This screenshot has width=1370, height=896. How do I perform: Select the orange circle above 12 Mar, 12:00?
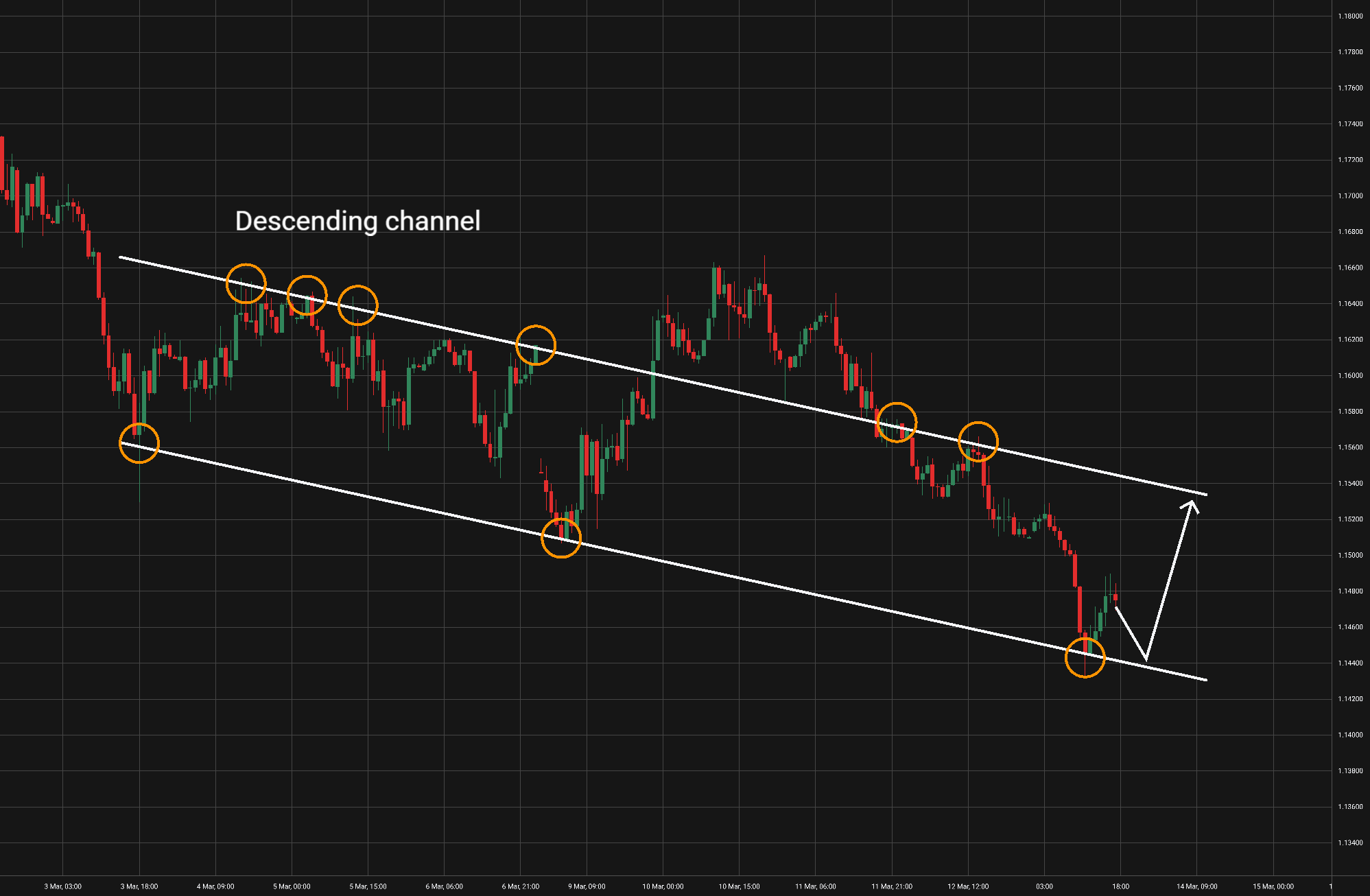tap(978, 441)
